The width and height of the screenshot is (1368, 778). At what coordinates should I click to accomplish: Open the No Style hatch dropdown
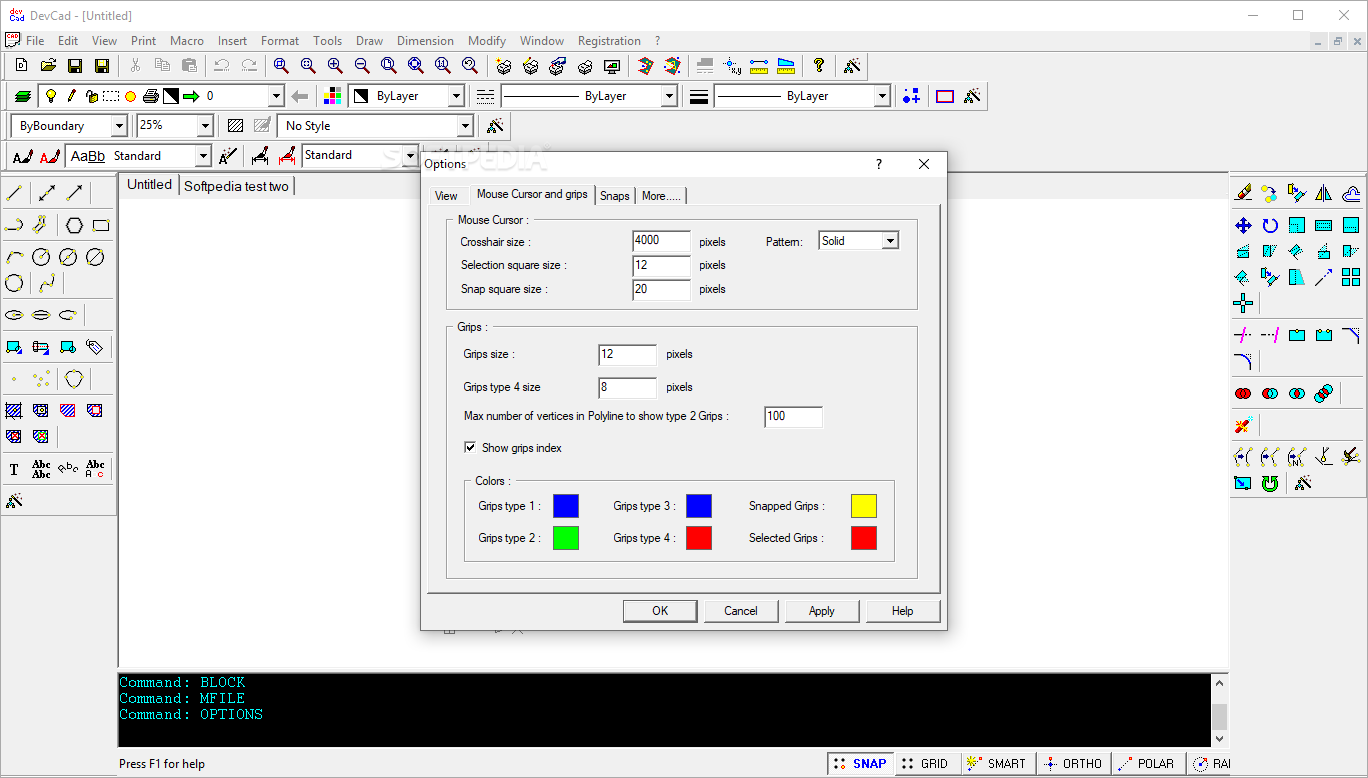(464, 126)
